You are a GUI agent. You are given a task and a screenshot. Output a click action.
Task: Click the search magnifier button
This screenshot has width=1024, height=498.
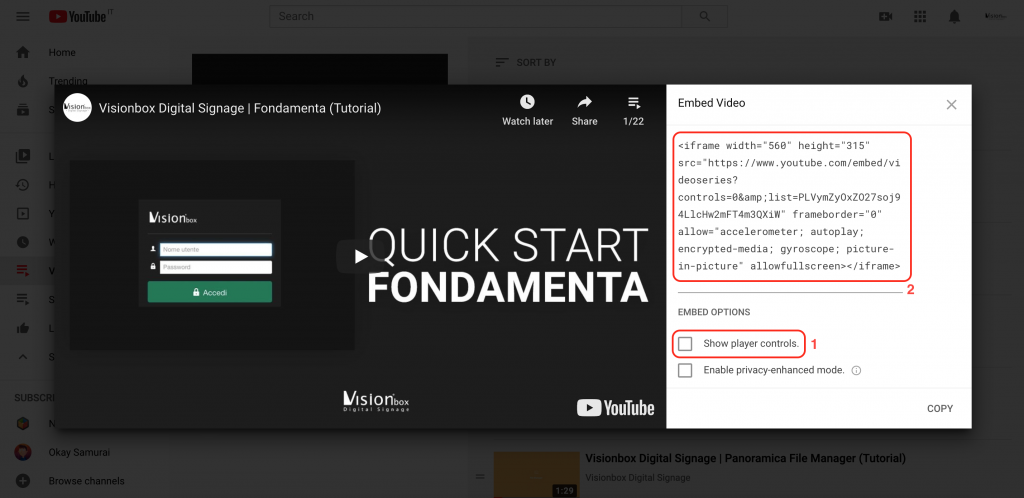click(705, 16)
